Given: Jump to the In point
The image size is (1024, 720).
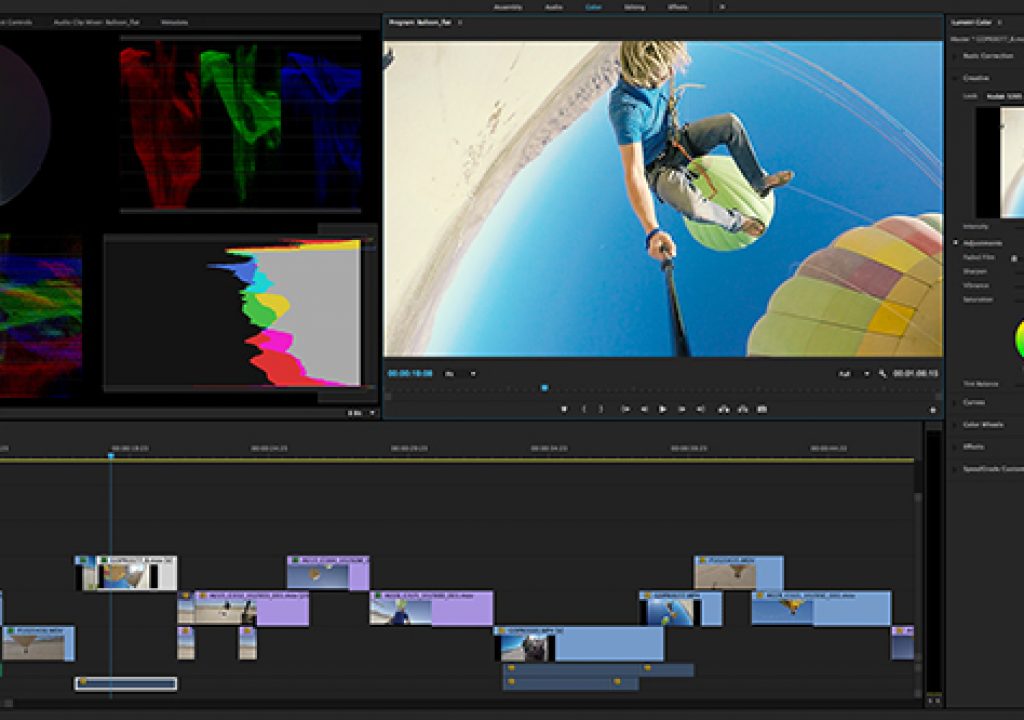Looking at the screenshot, I should (x=625, y=409).
